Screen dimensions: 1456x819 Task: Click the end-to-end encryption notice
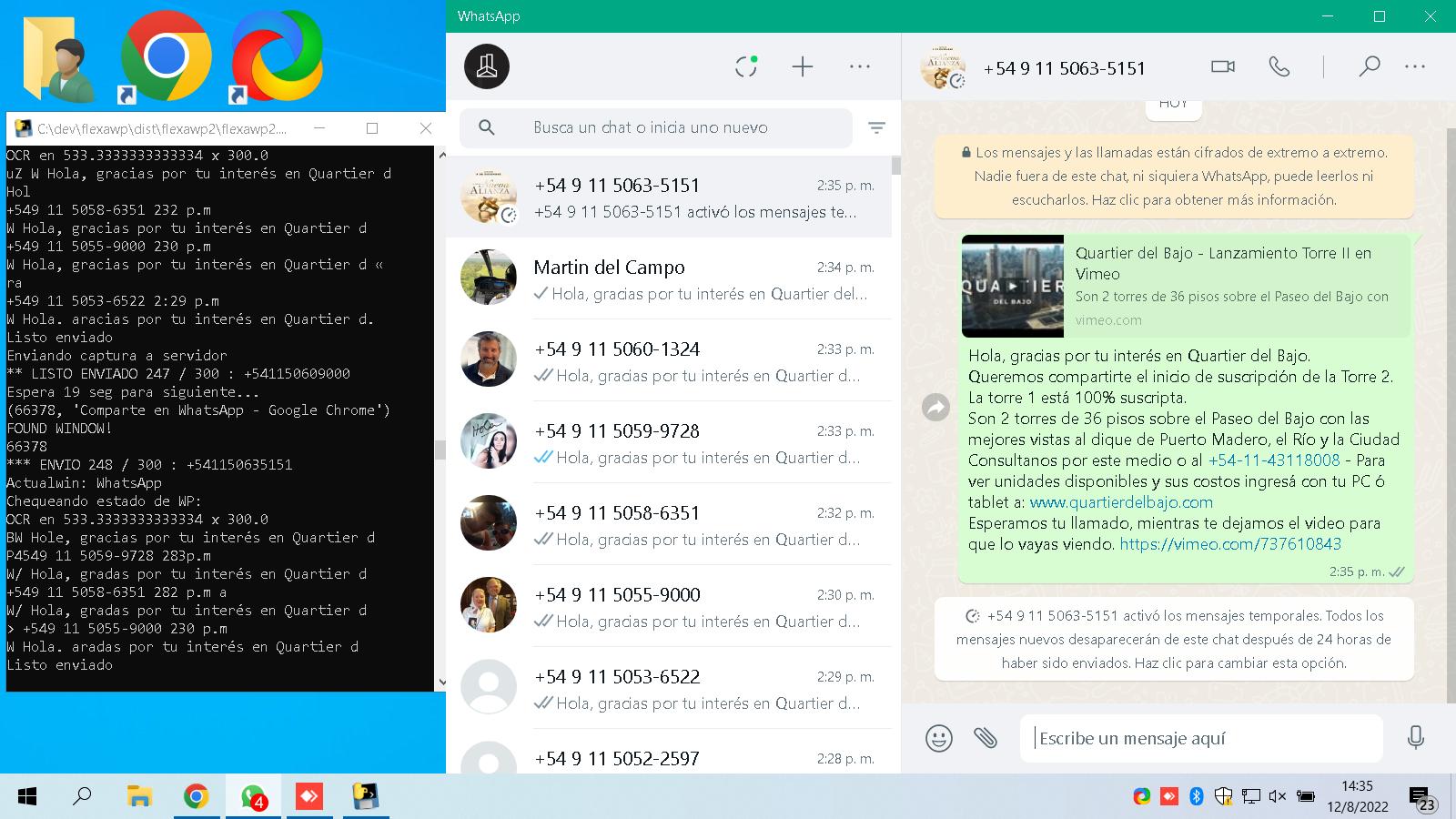pyautogui.click(x=1174, y=177)
